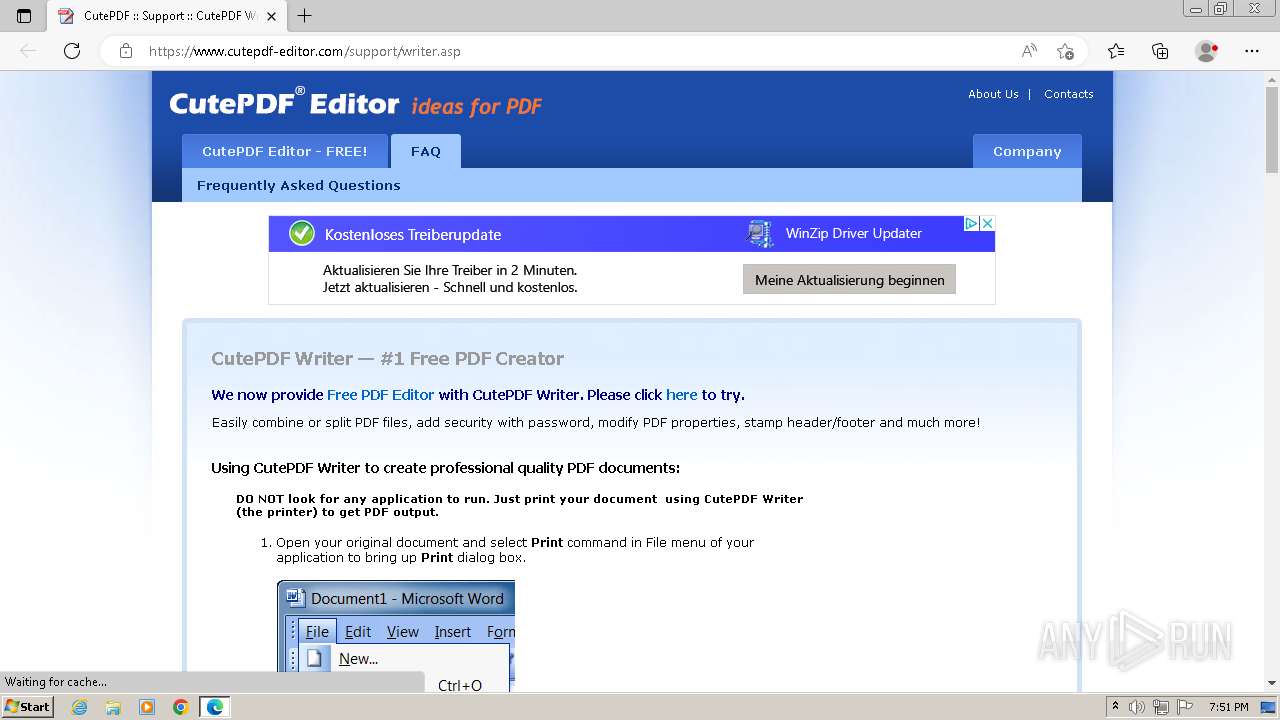Switch to CutePDF Editor - FREE! tab
The image size is (1280, 720).
tap(285, 151)
